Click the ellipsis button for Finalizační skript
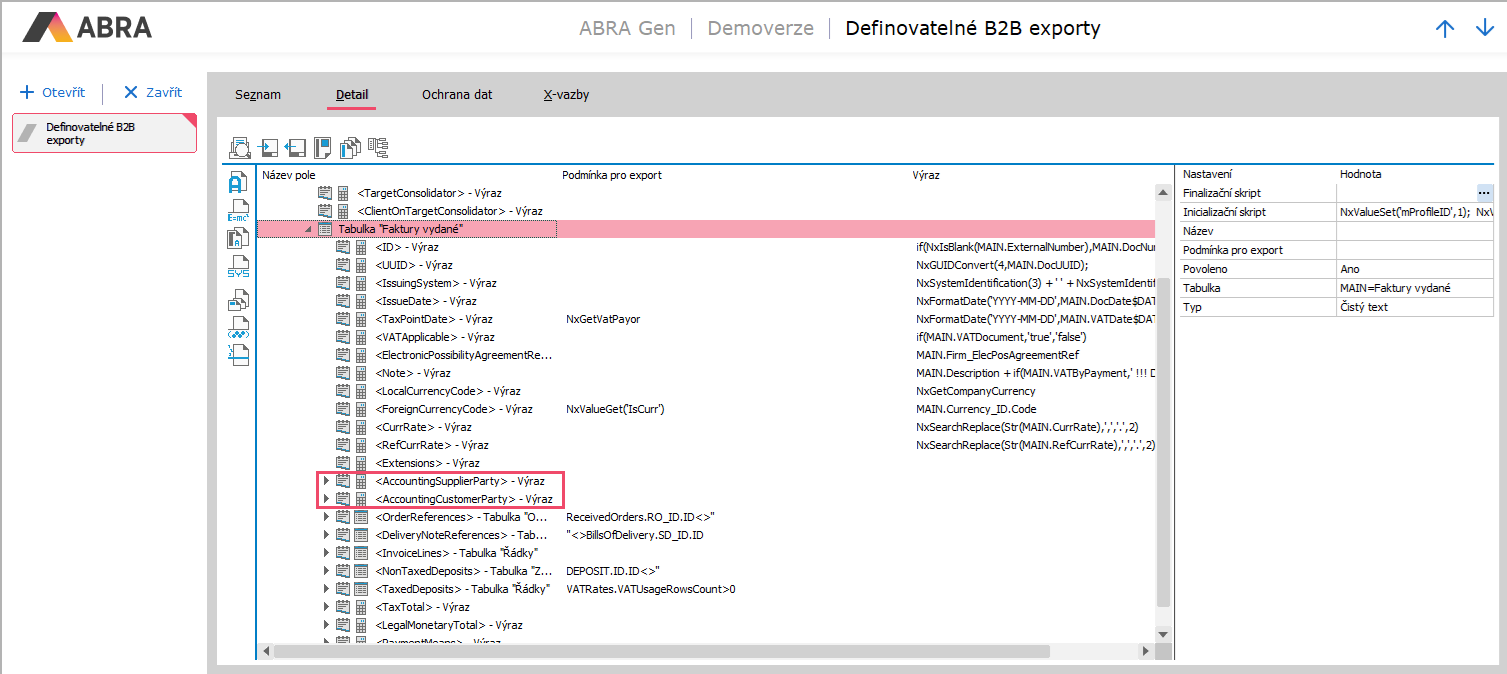Screen dimensions: 1507x674 coord(1484,192)
